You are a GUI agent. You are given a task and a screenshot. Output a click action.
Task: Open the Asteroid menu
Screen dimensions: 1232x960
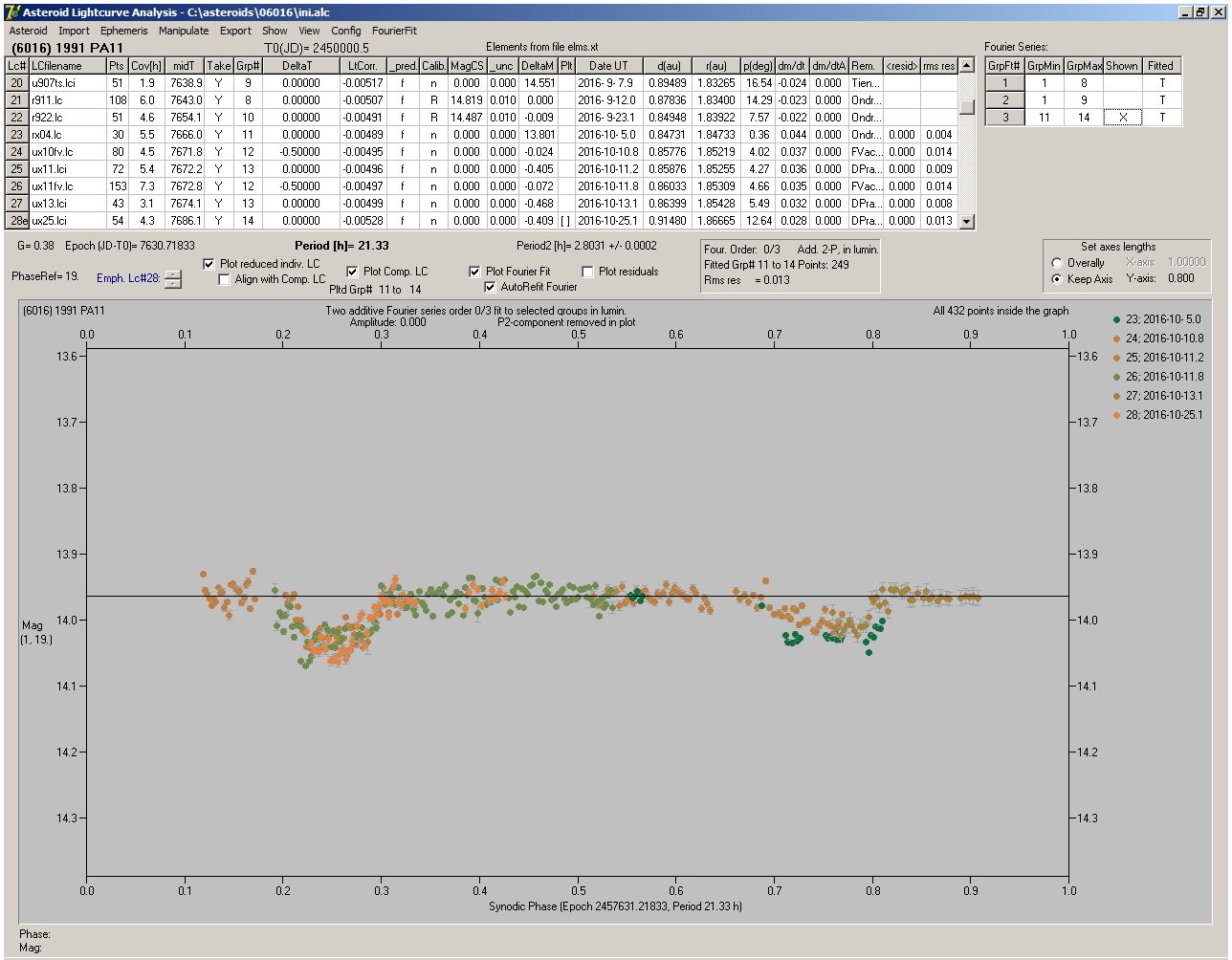tap(28, 31)
